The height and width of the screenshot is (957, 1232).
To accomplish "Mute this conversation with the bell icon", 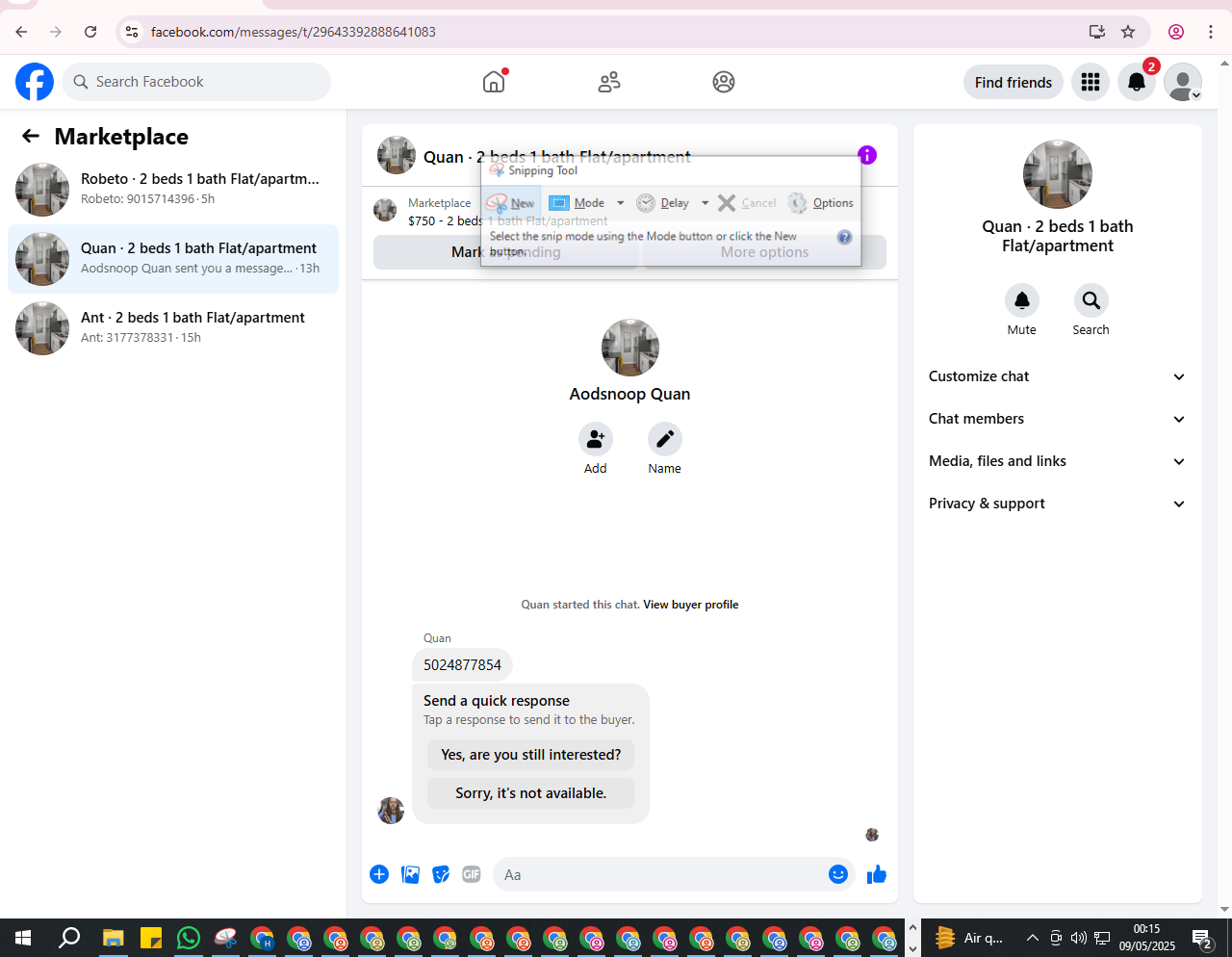I will (1022, 300).
